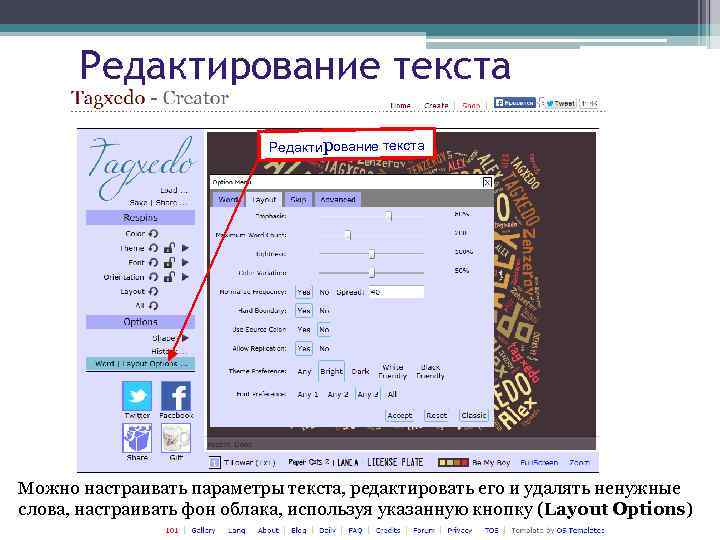Viewport: 720px width, 540px height.
Task: Click the Reset button
Action: point(436,416)
